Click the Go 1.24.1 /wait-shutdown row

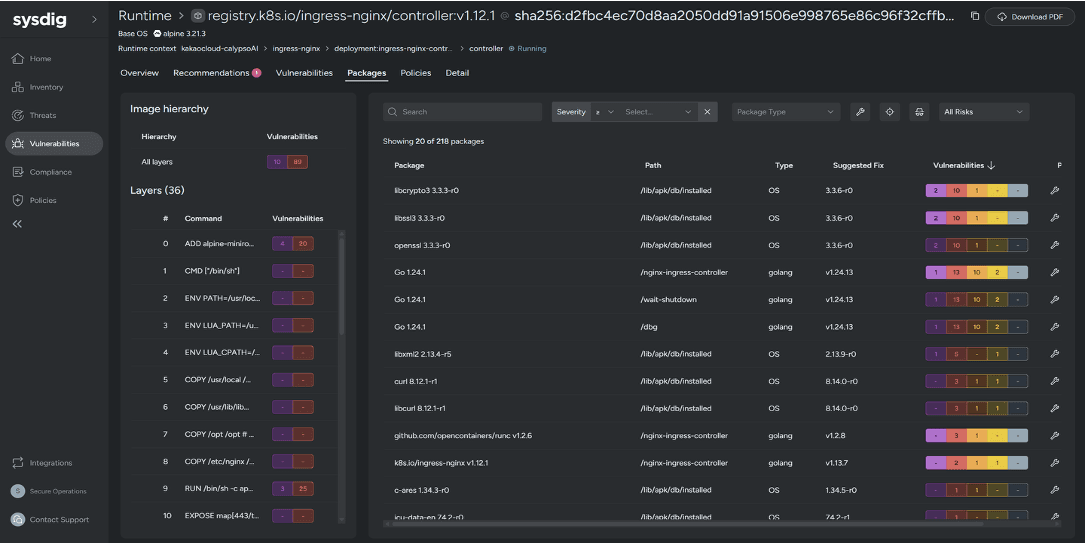click(720, 300)
